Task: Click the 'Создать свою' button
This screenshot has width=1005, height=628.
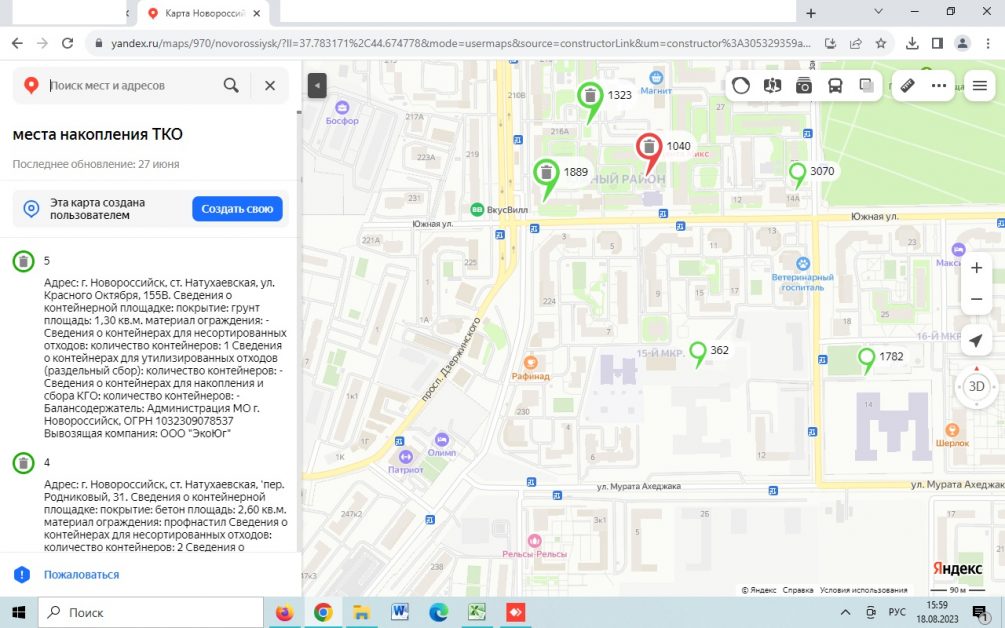Action: click(237, 209)
